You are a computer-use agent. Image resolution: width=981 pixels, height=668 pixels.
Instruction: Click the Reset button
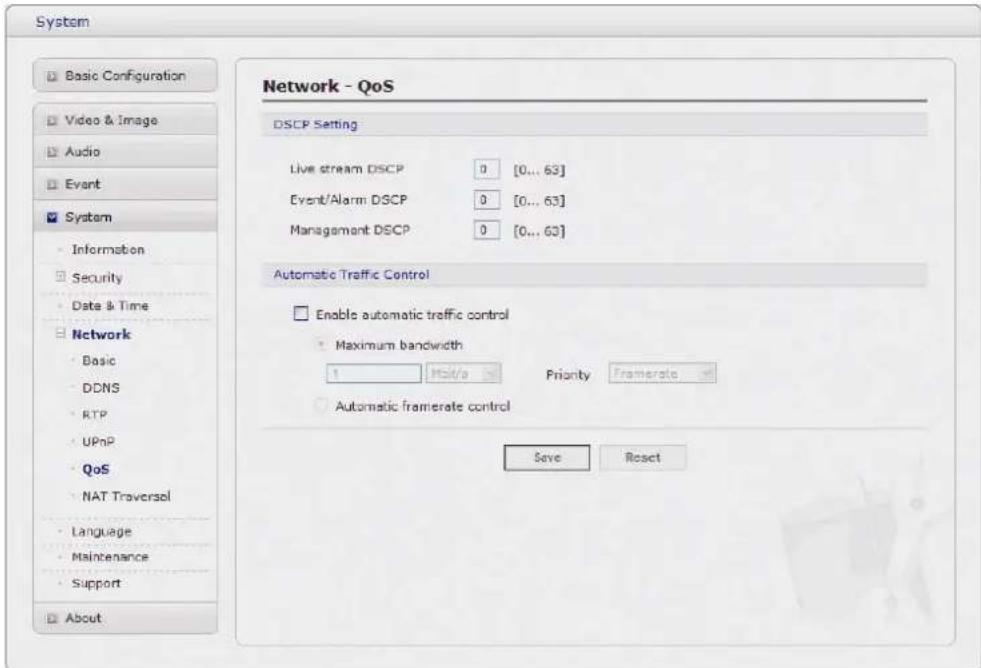[643, 457]
